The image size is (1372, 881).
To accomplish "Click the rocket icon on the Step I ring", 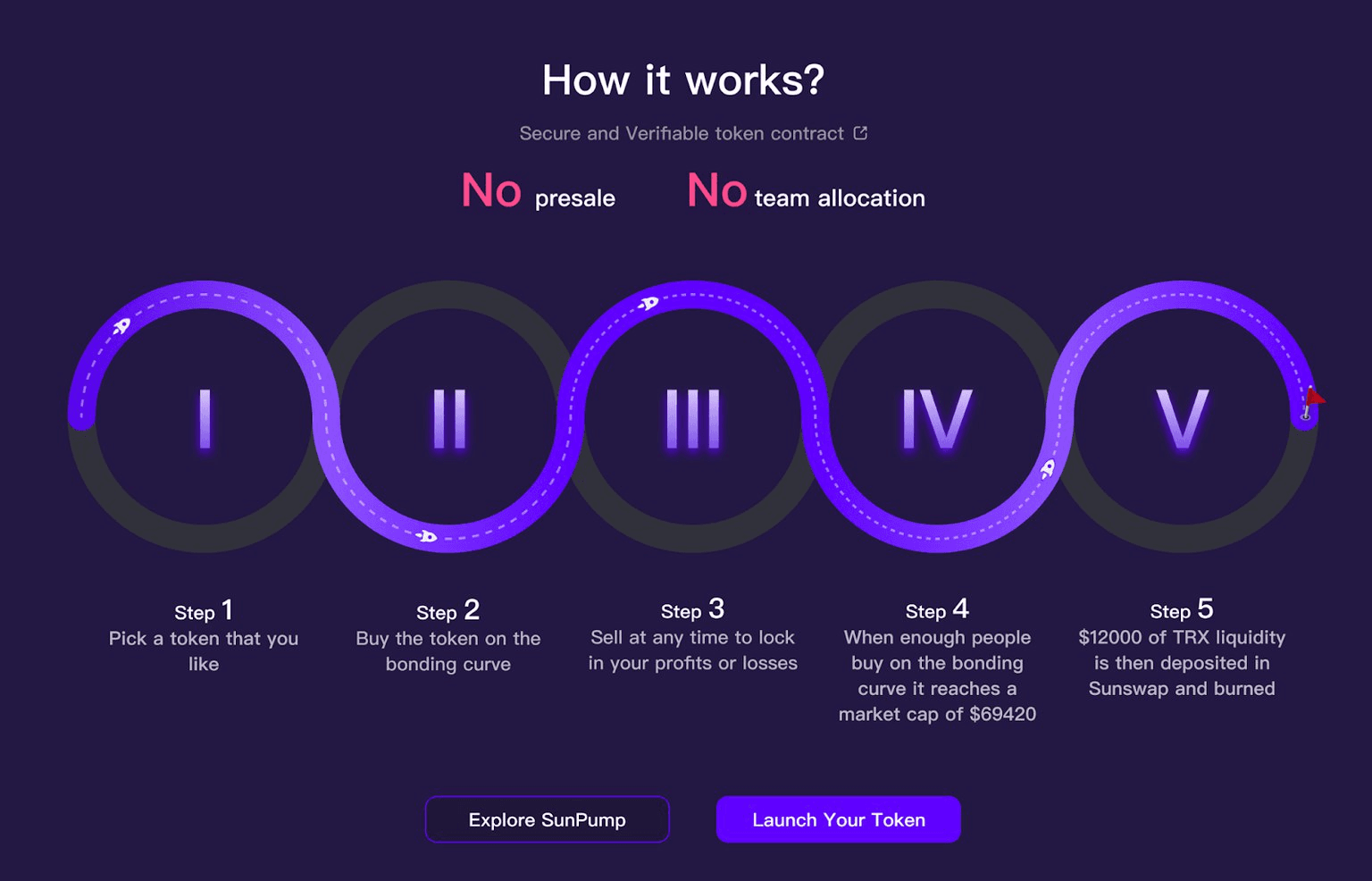I will (121, 326).
